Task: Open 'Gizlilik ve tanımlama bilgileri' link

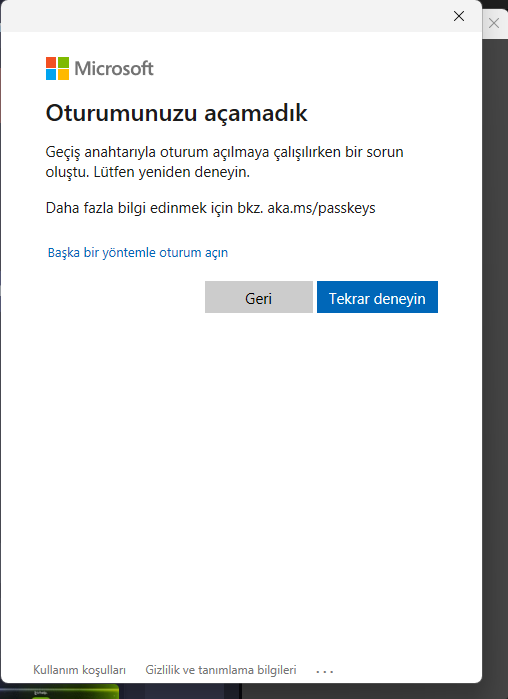Action: 221,670
